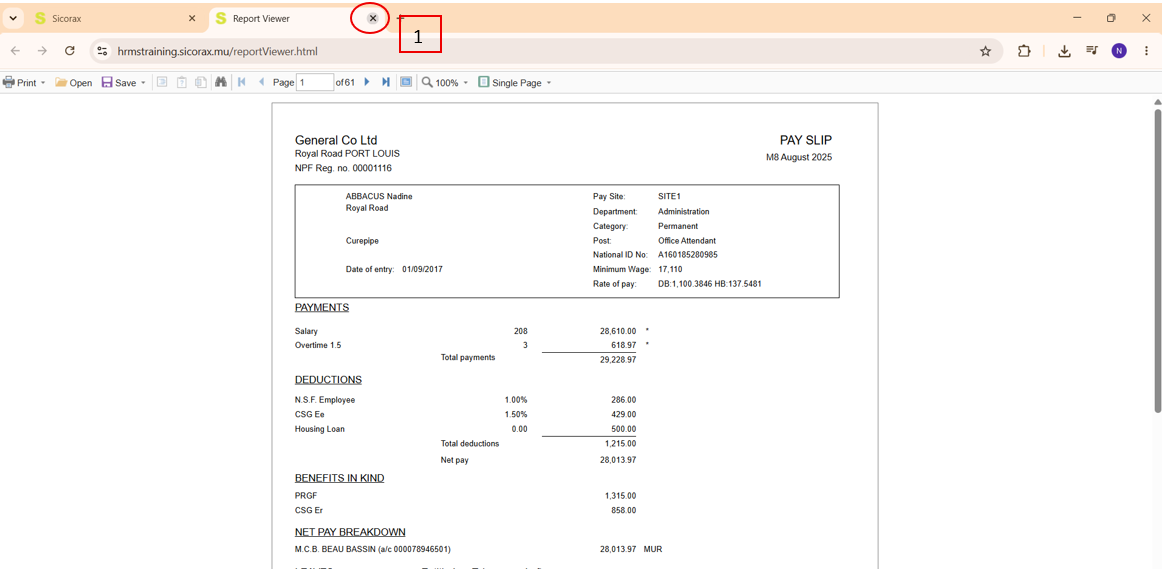Screen dimensions: 1163x578
Task: Click the Save floppy disk button
Action: click(x=119, y=82)
